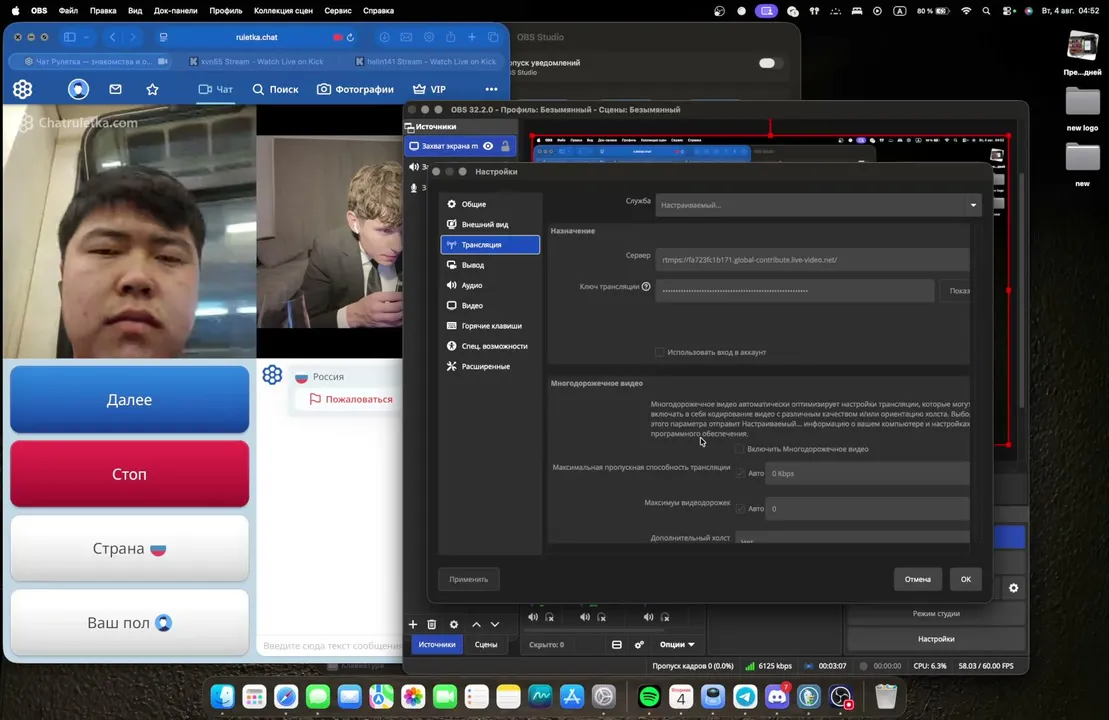Open the Your gender selector button
The image size is (1109, 720).
click(129, 623)
